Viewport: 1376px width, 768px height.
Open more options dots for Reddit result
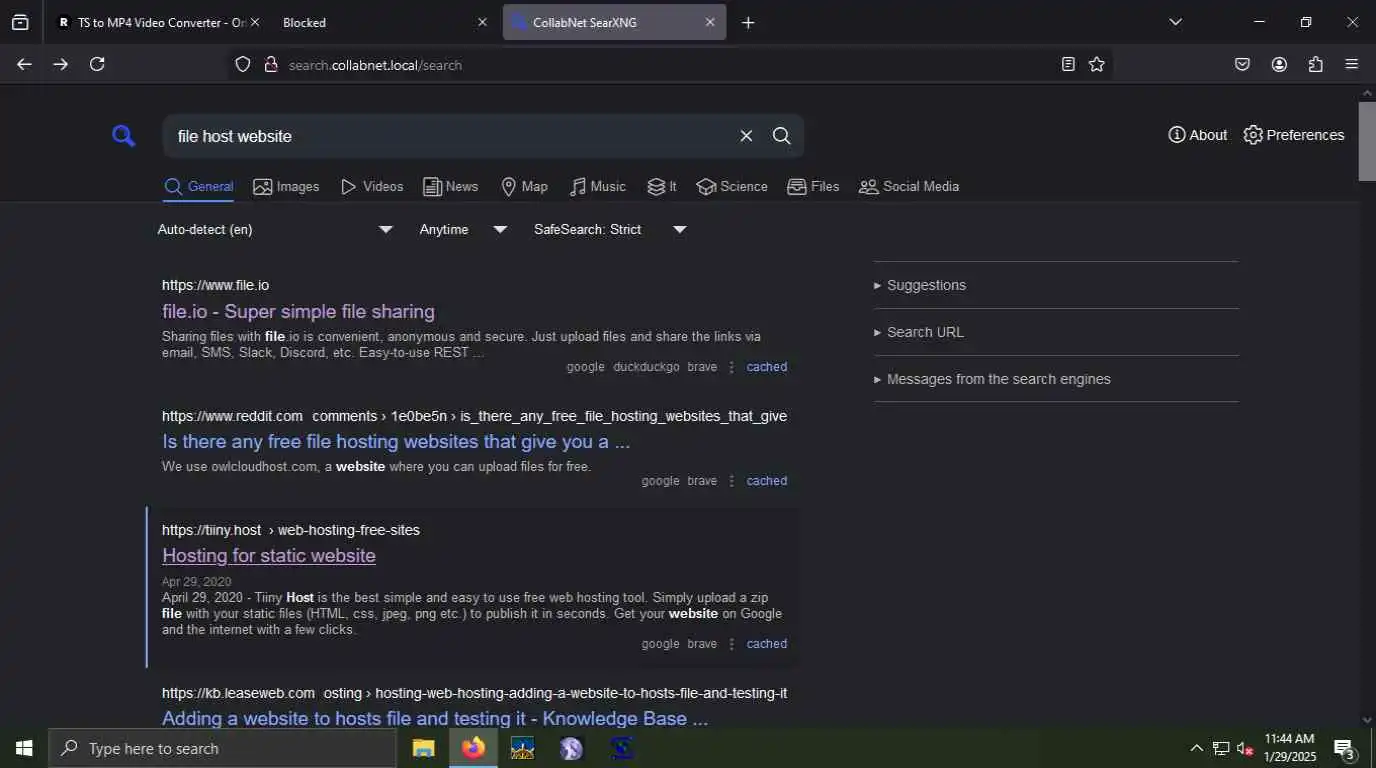tap(731, 481)
